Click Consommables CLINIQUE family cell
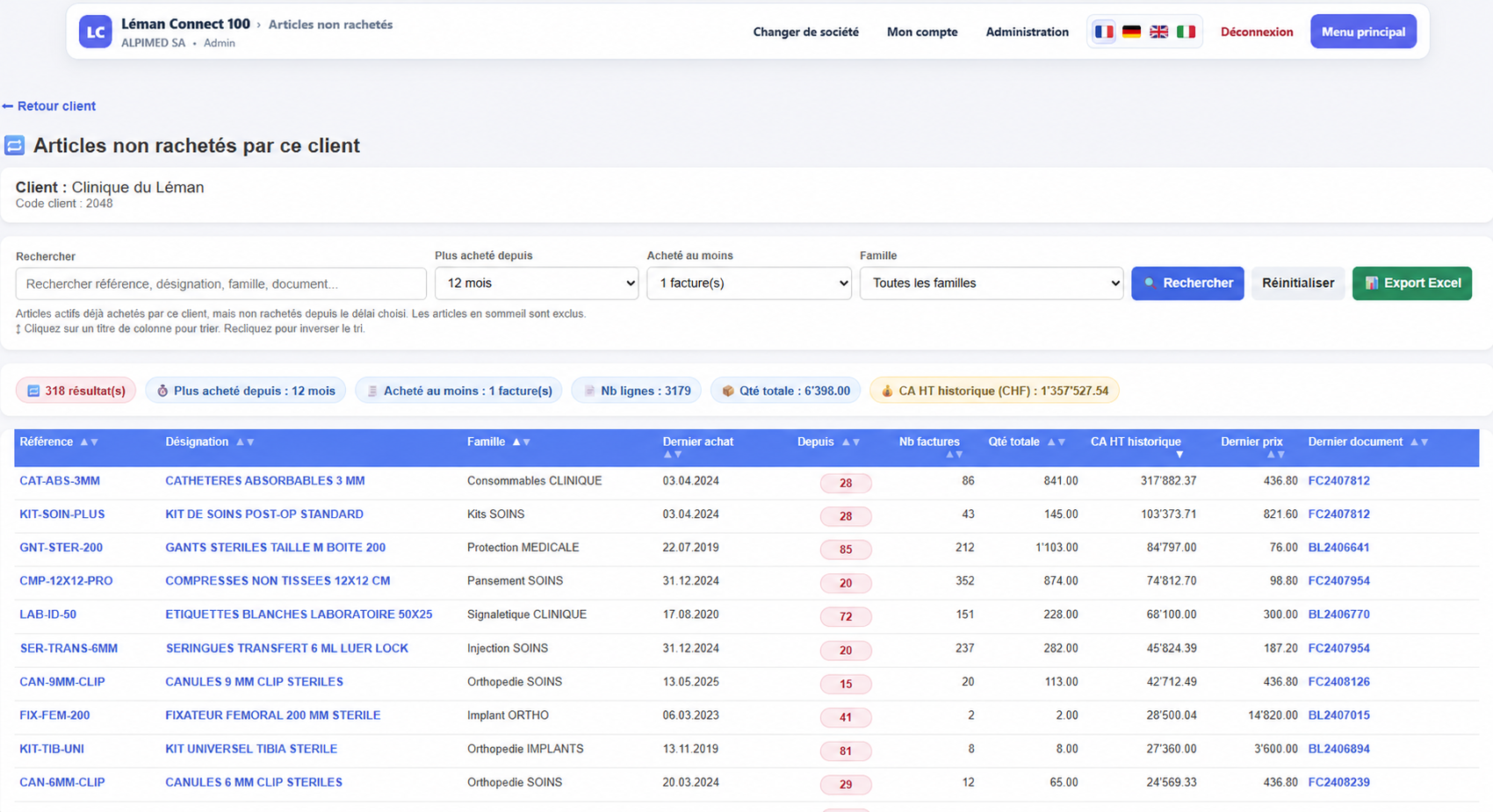The width and height of the screenshot is (1493, 812). (x=535, y=481)
